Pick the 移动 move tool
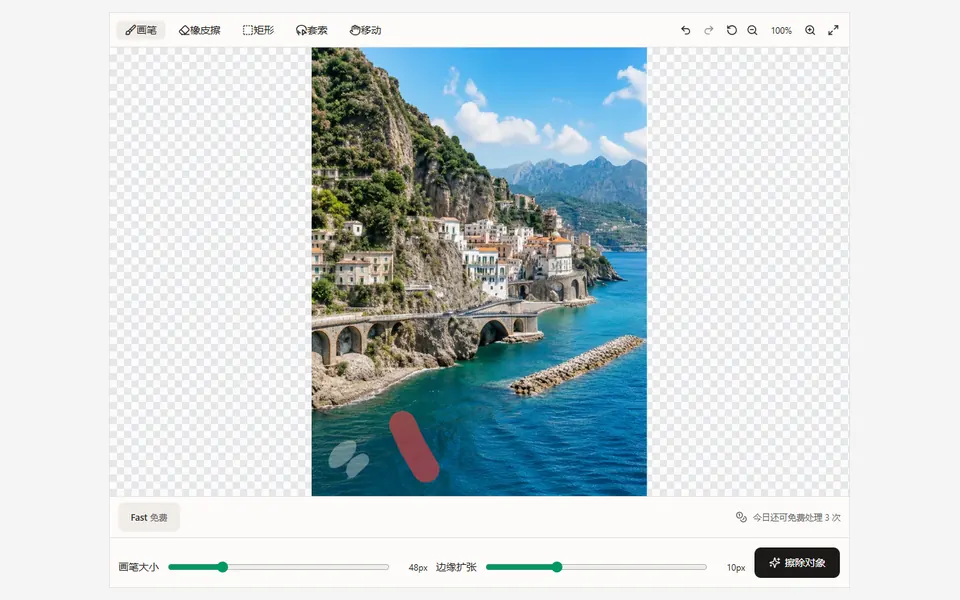The width and height of the screenshot is (960, 600). (x=366, y=30)
